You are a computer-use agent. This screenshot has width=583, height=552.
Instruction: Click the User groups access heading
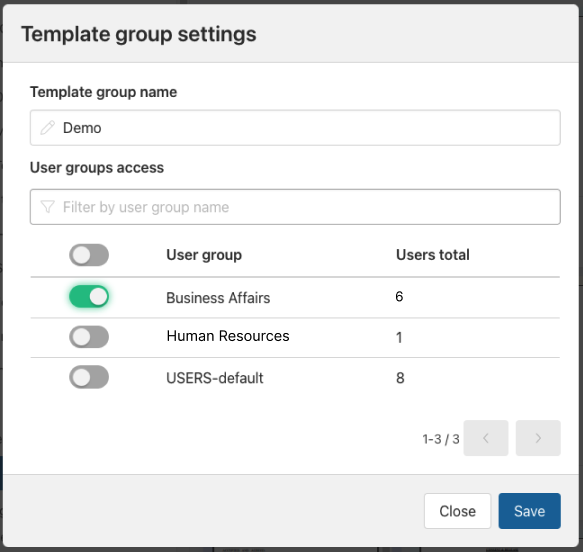(97, 168)
